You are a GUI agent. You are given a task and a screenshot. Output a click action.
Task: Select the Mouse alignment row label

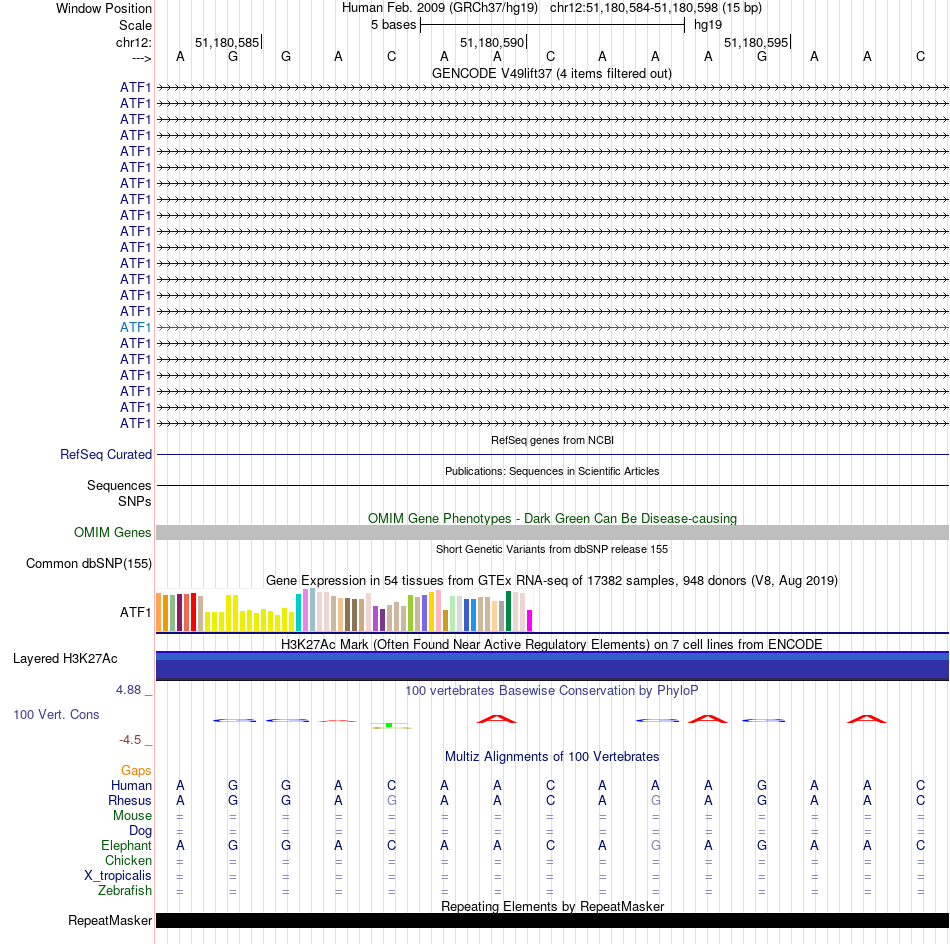pyautogui.click(x=132, y=816)
